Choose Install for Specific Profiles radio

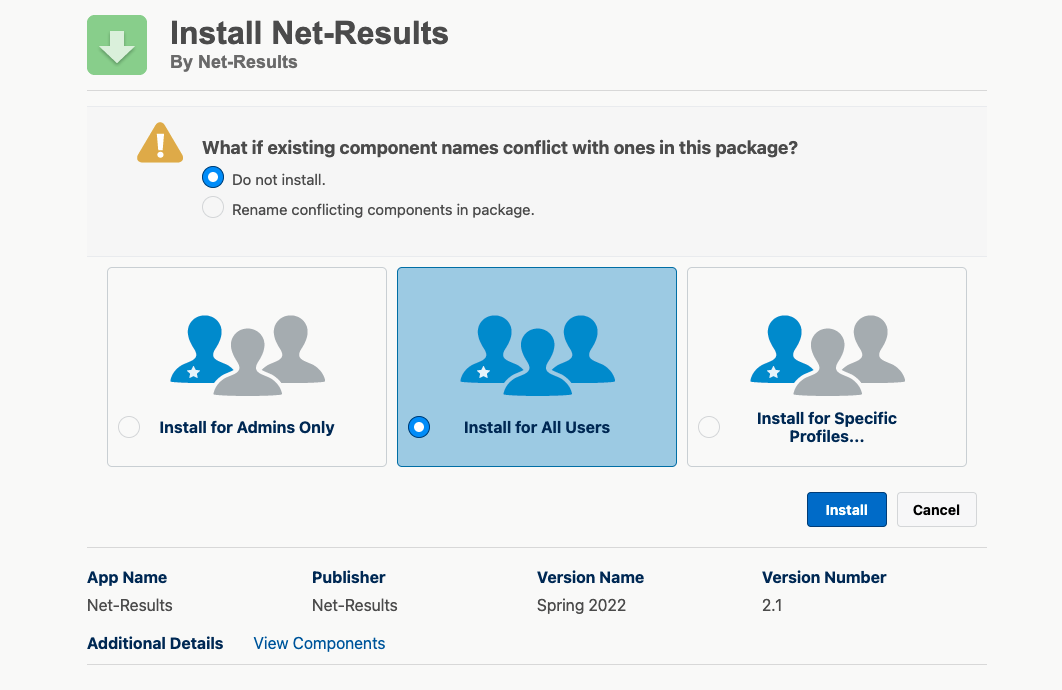coord(708,427)
